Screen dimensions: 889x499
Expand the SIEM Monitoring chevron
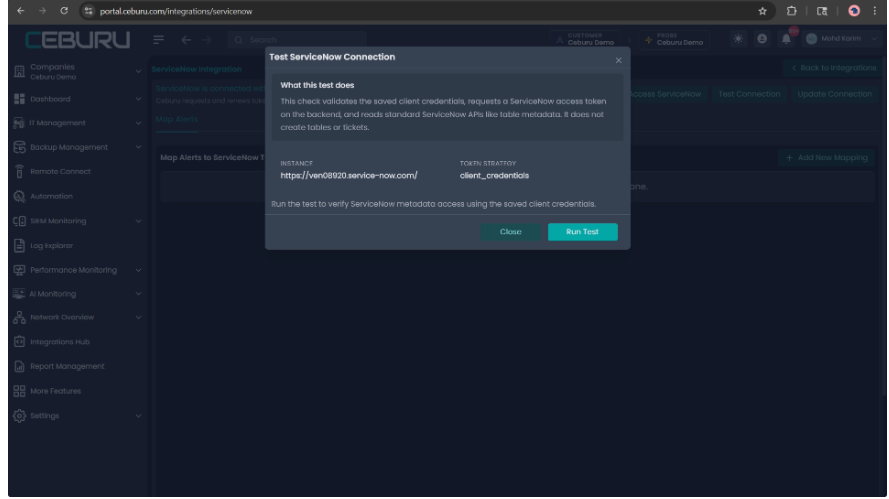(138, 221)
